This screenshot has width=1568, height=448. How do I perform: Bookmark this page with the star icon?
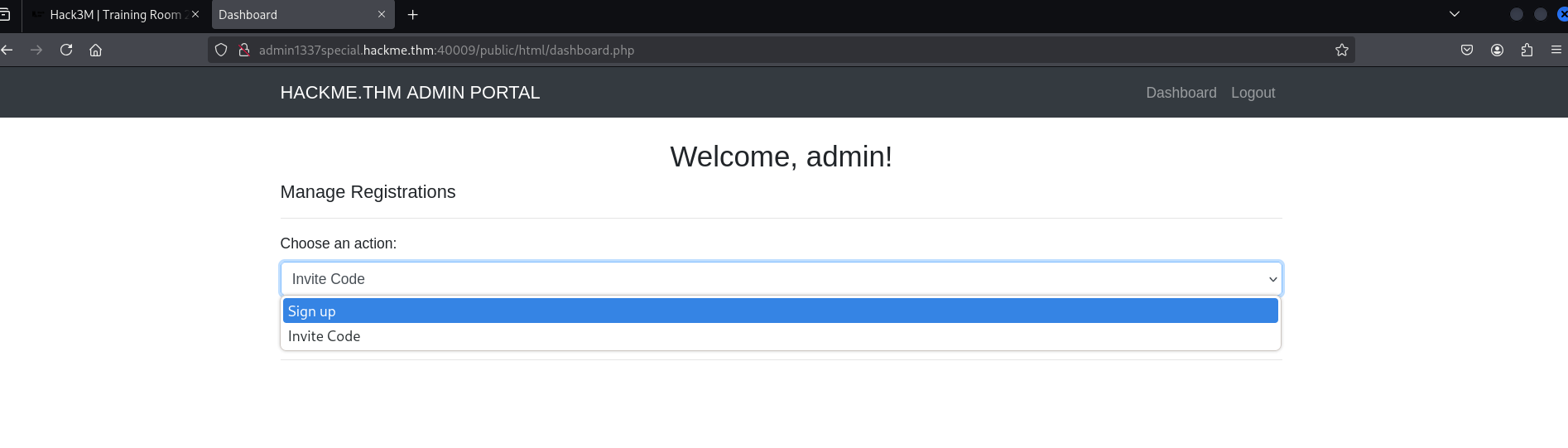coord(1341,50)
